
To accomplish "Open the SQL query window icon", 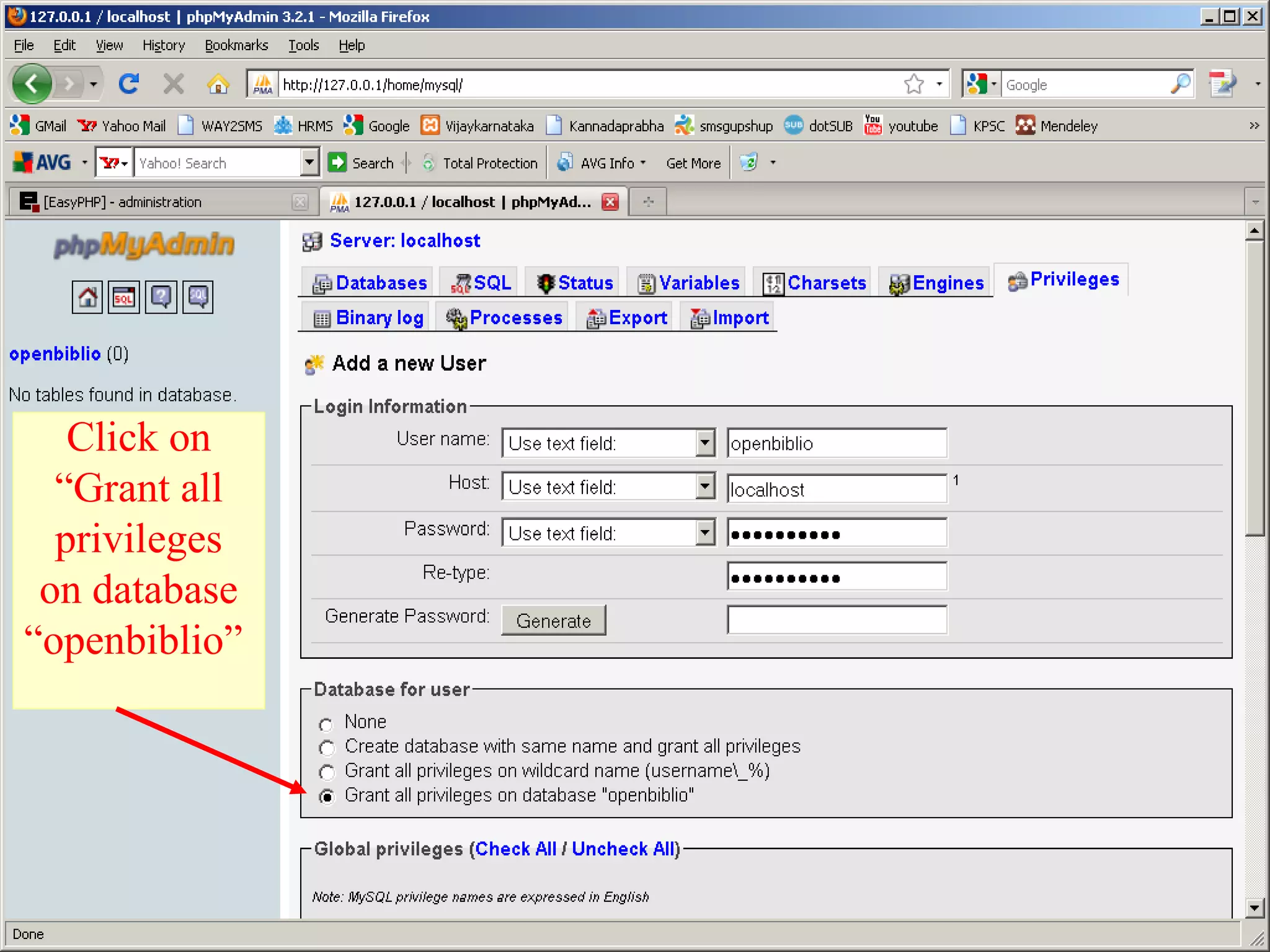I will 123,297.
